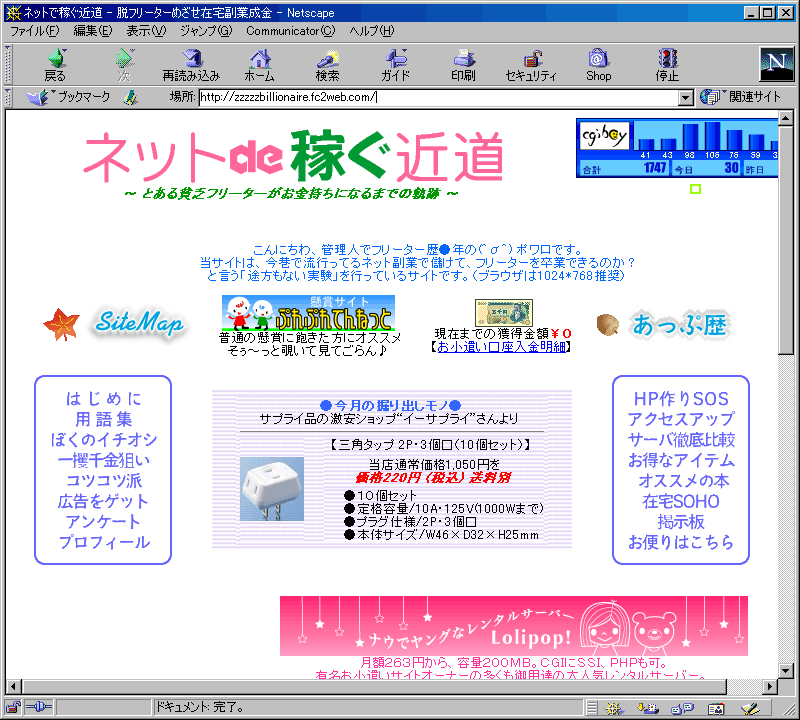800x720 pixels.
Task: Open the アクセスアップ link
Action: pyautogui.click(x=681, y=419)
